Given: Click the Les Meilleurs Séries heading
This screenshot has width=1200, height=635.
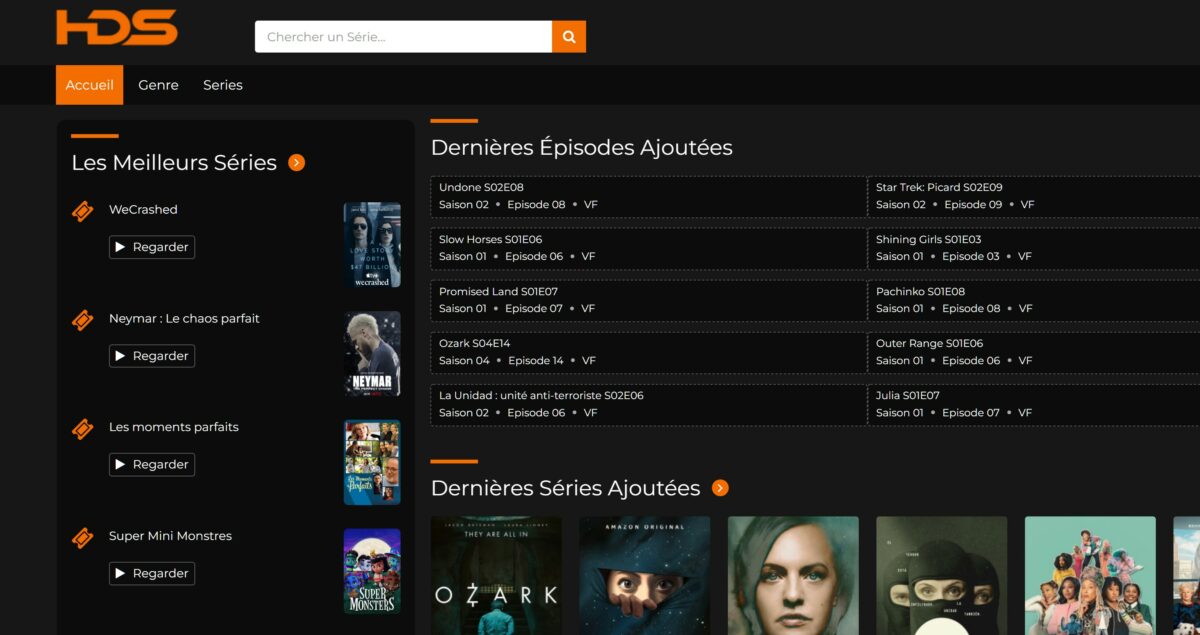Looking at the screenshot, I should click(x=174, y=163).
